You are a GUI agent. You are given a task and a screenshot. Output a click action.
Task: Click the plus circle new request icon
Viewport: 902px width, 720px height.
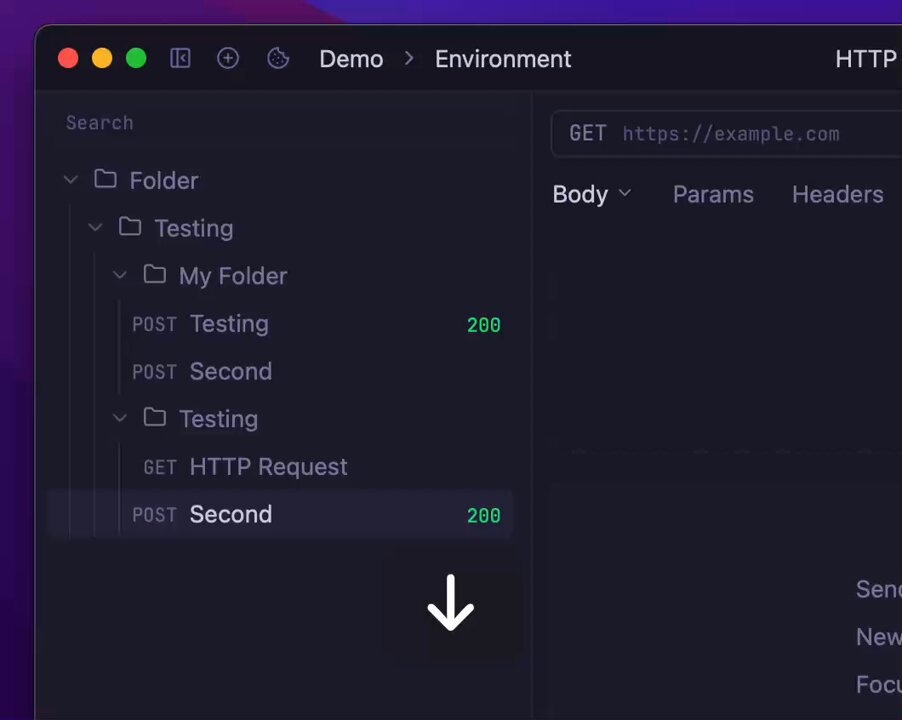(228, 58)
